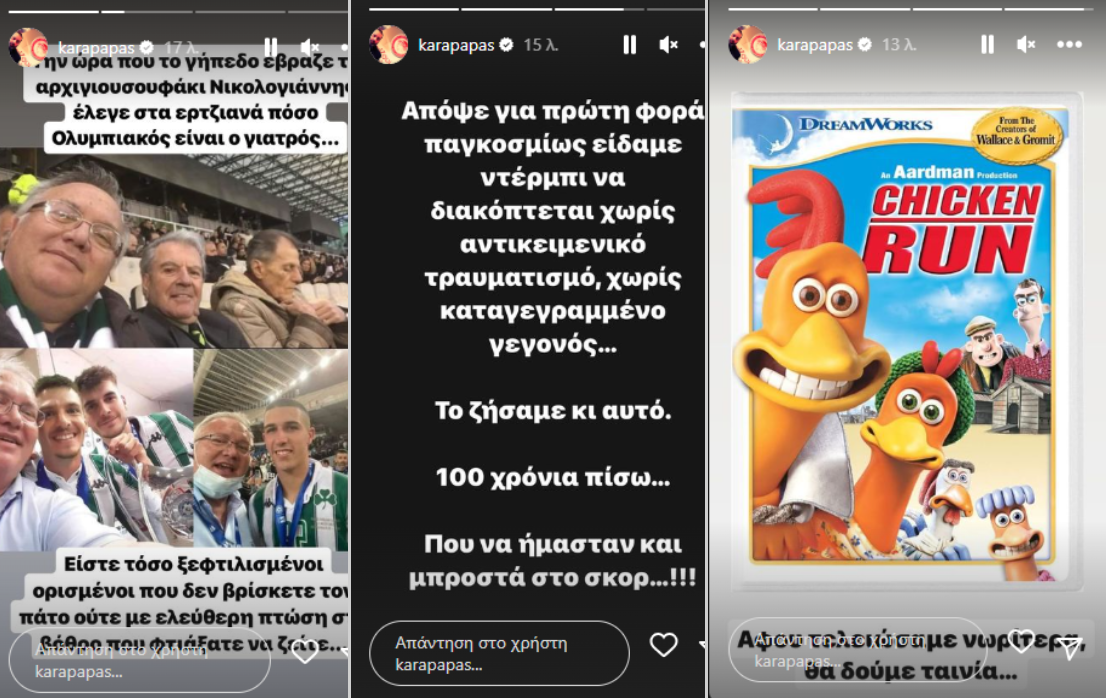The width and height of the screenshot is (1106, 698).
Task: Tap the heart icon on the left story
Action: (305, 653)
